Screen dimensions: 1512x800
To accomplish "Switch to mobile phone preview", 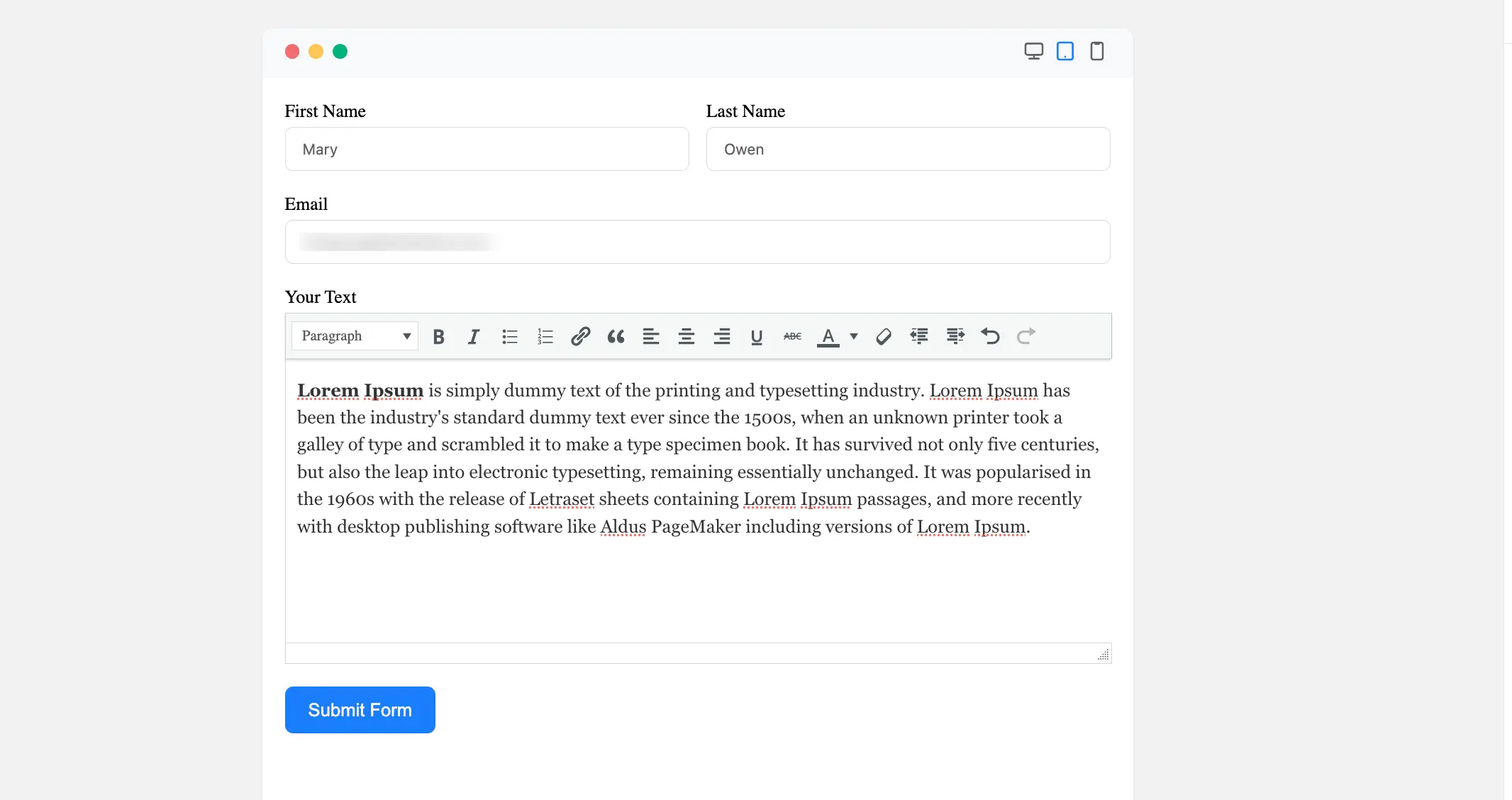I will (1096, 51).
